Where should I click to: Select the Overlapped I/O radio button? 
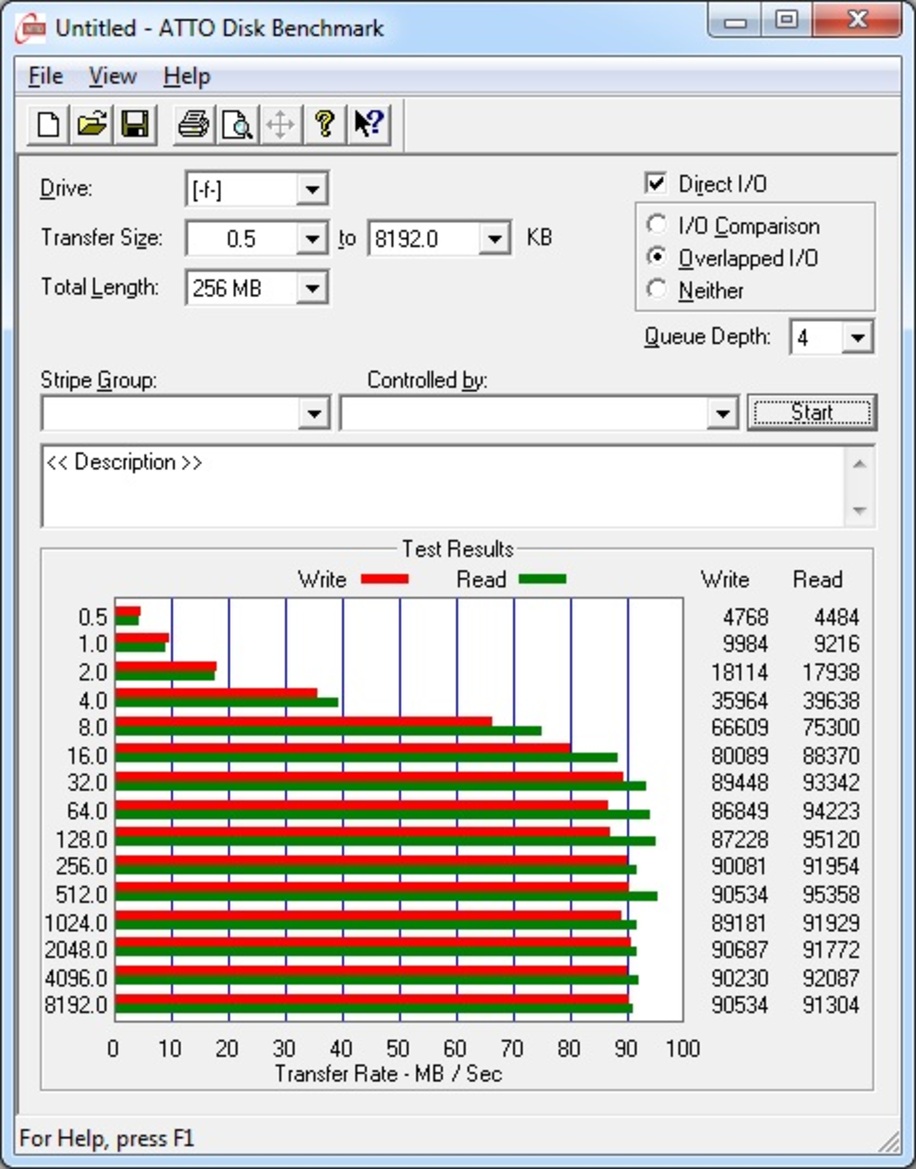(x=657, y=256)
